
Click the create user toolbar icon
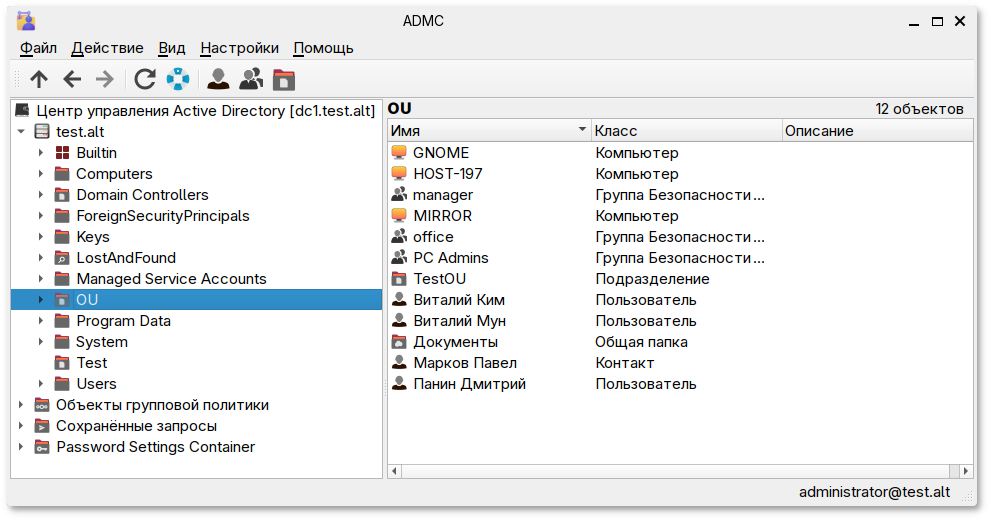[x=218, y=80]
